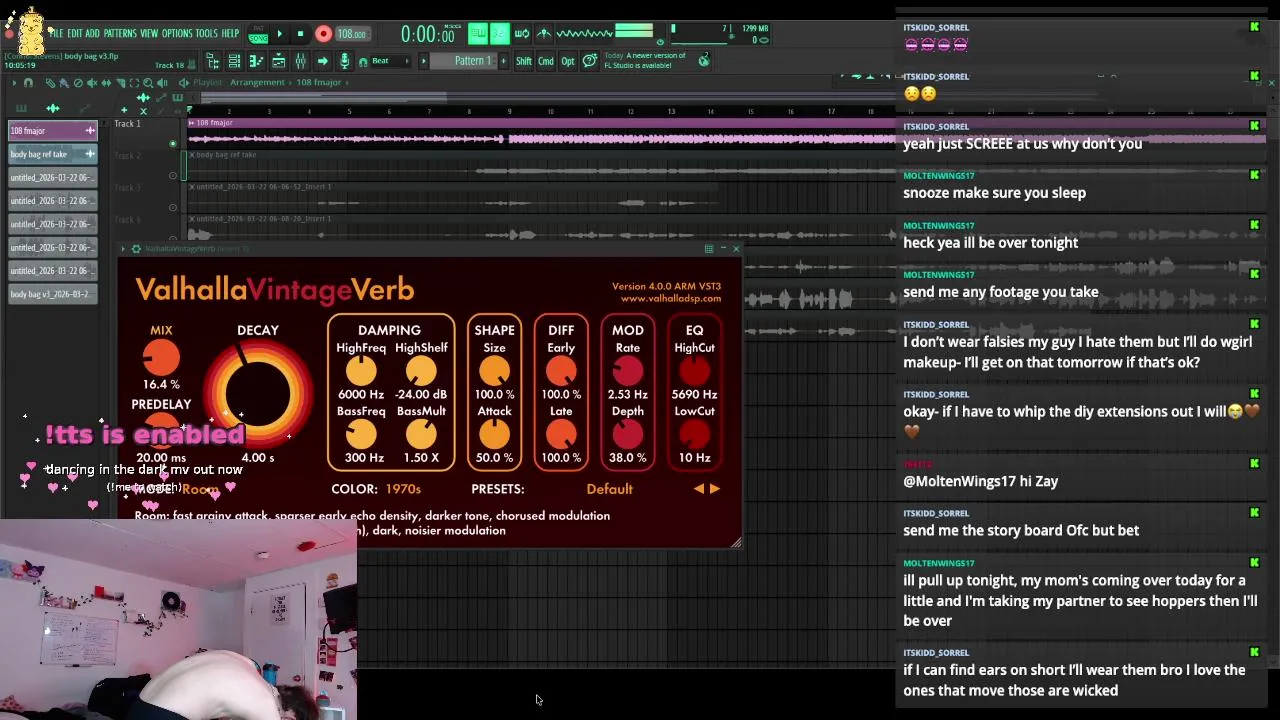This screenshot has width=1280, height=720.
Task: Open the EDIT menu
Action: [75, 33]
